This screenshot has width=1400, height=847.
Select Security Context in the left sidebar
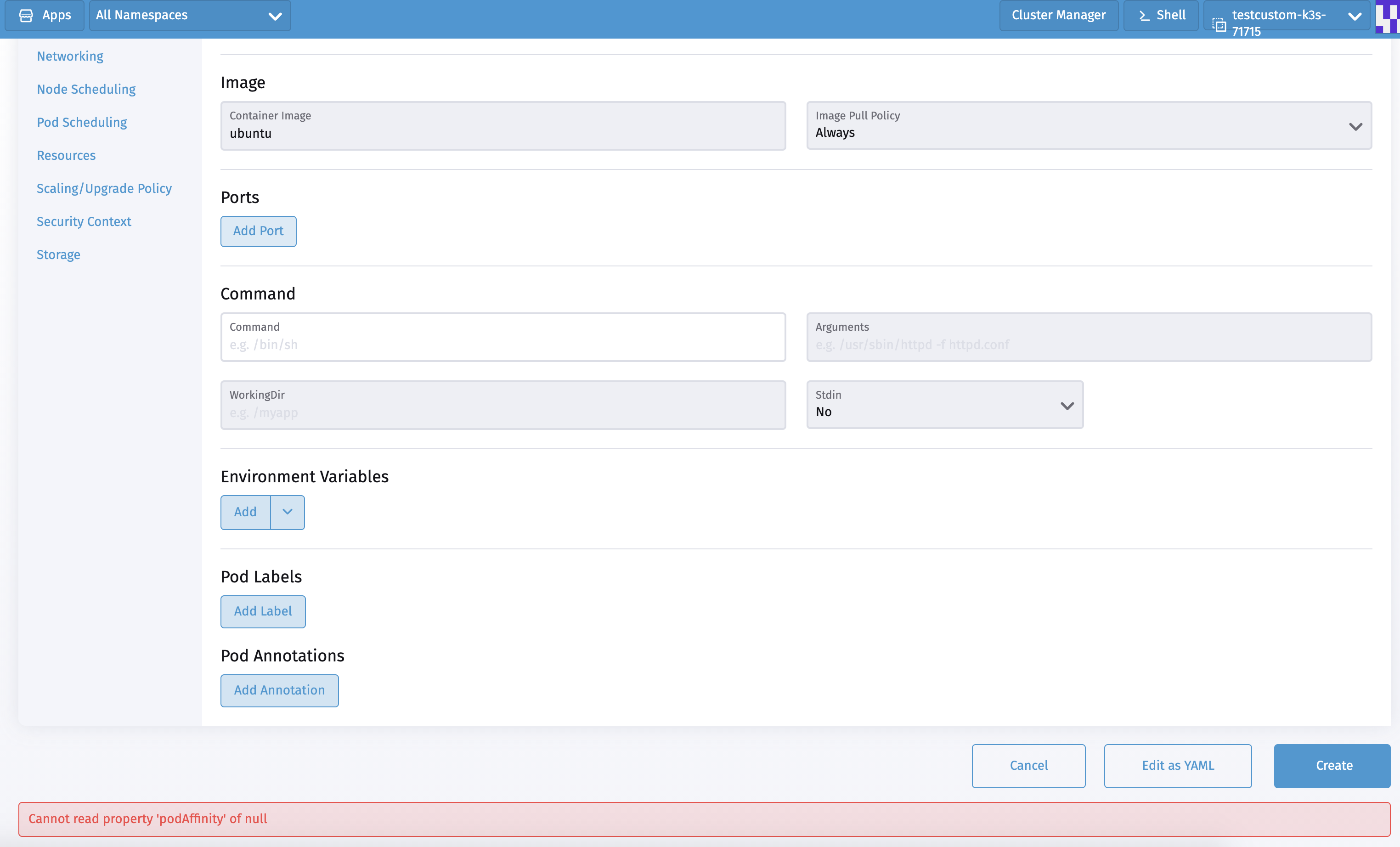click(x=84, y=221)
